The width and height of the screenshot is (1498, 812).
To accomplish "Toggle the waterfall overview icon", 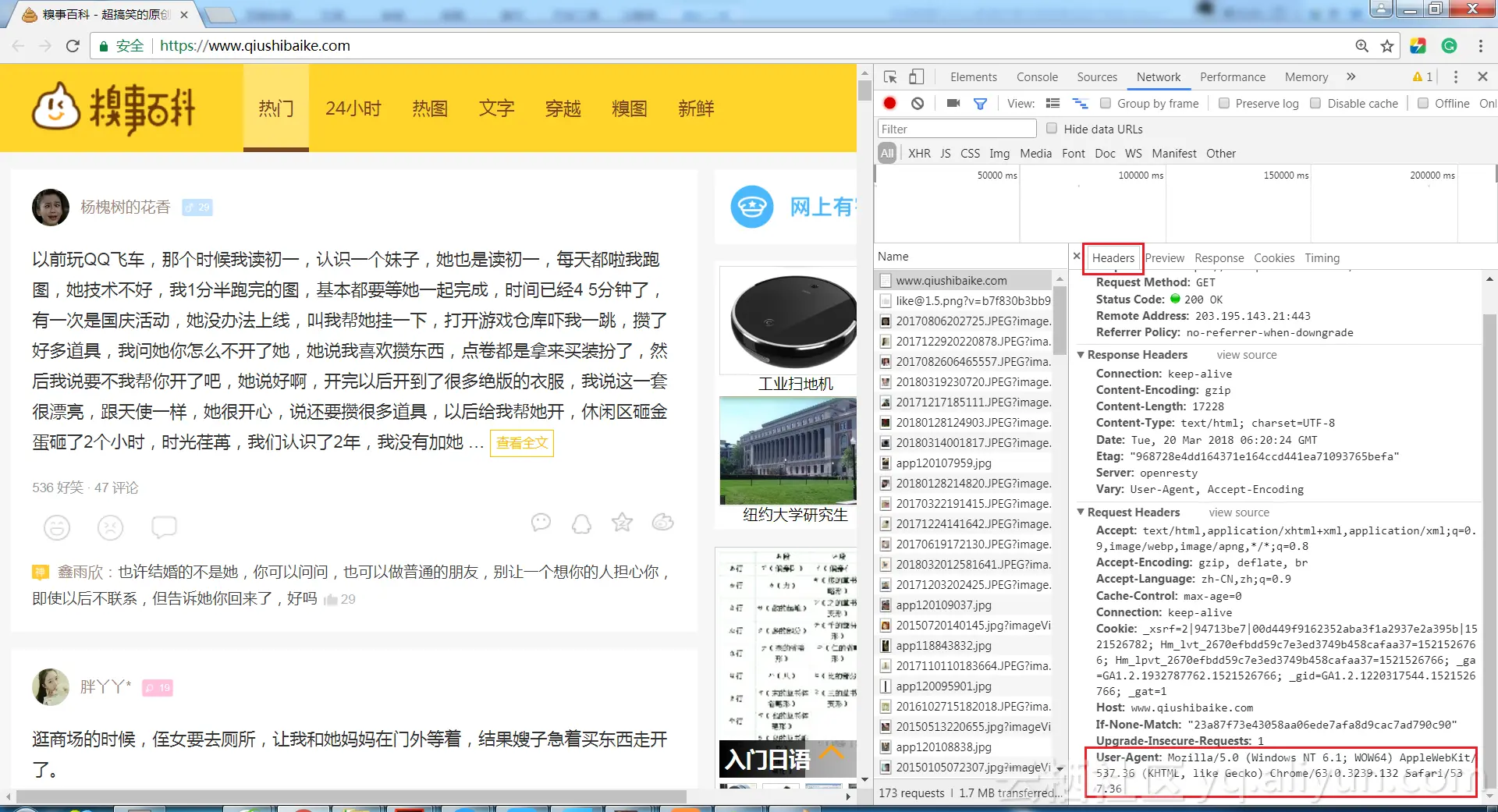I will [x=1080, y=103].
